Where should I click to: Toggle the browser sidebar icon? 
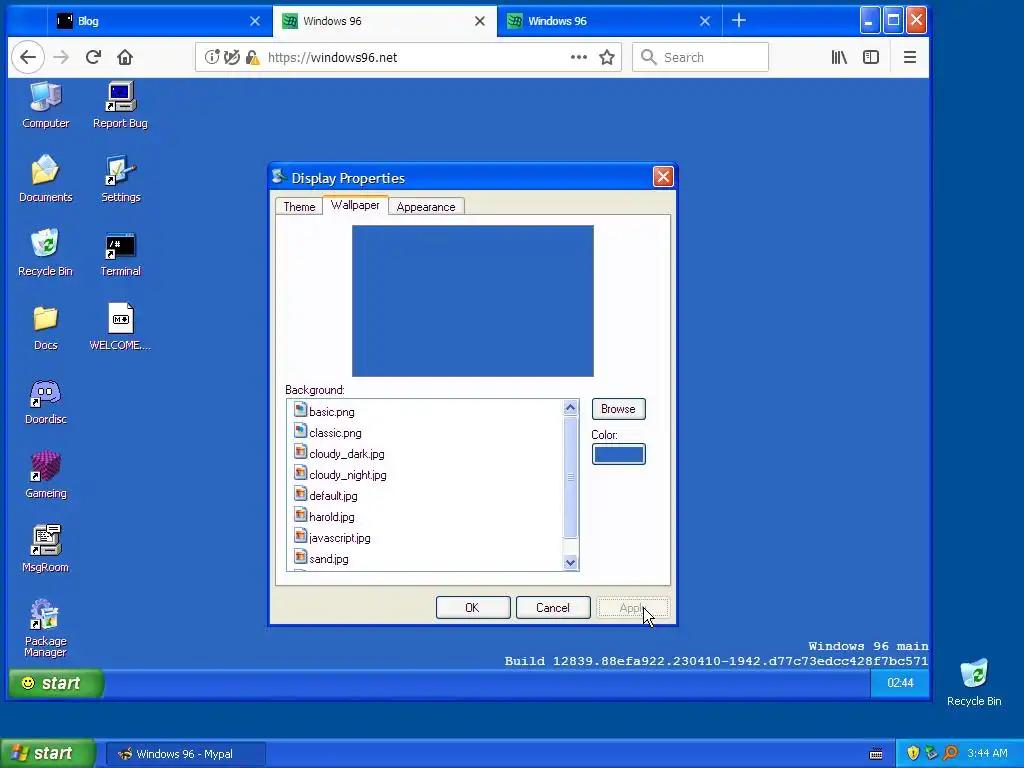(x=871, y=57)
